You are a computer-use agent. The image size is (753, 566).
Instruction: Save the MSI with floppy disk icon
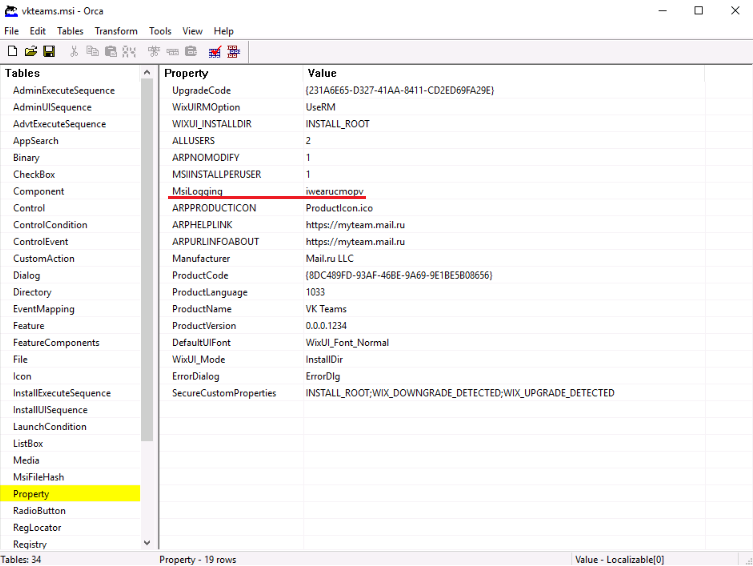pos(49,51)
